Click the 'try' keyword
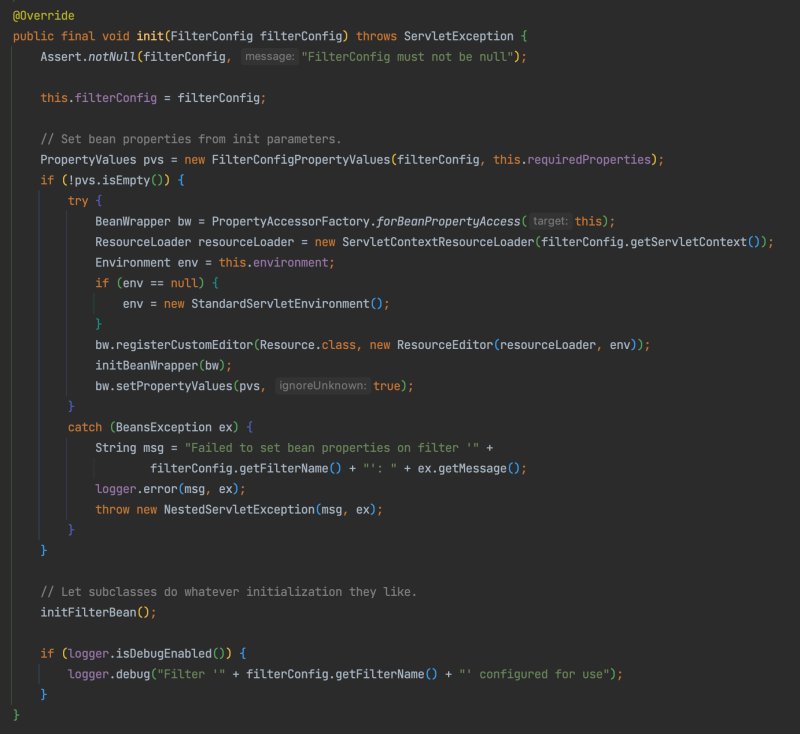This screenshot has width=800, height=734. [78, 201]
